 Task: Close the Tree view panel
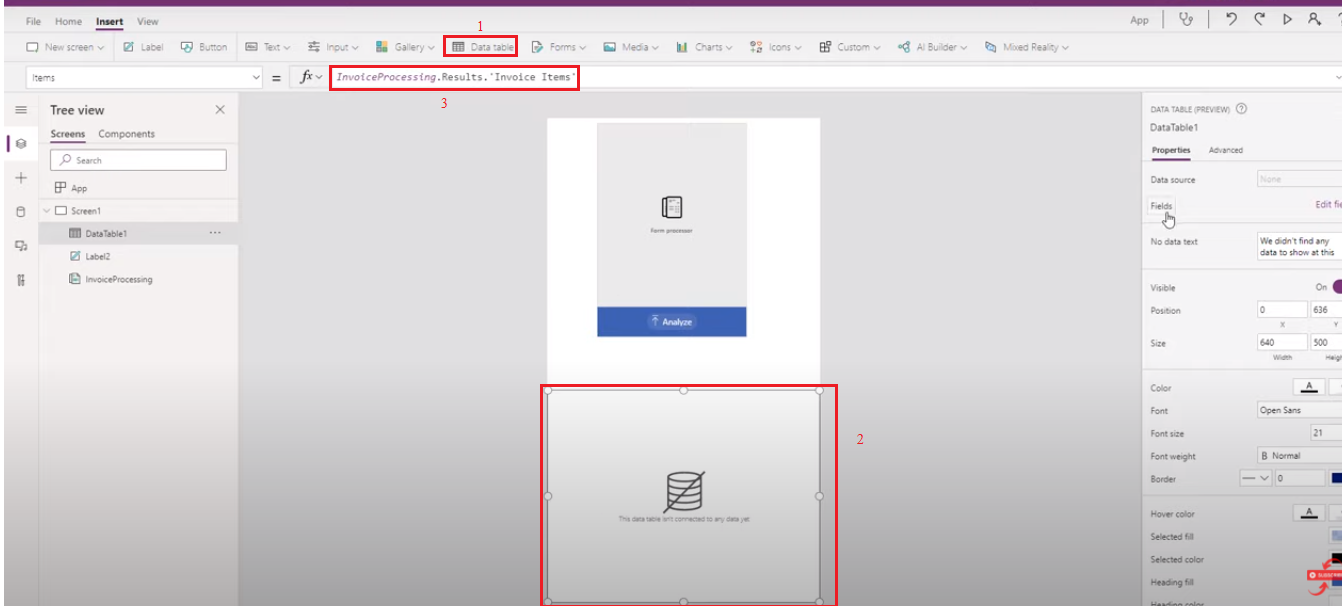click(220, 110)
